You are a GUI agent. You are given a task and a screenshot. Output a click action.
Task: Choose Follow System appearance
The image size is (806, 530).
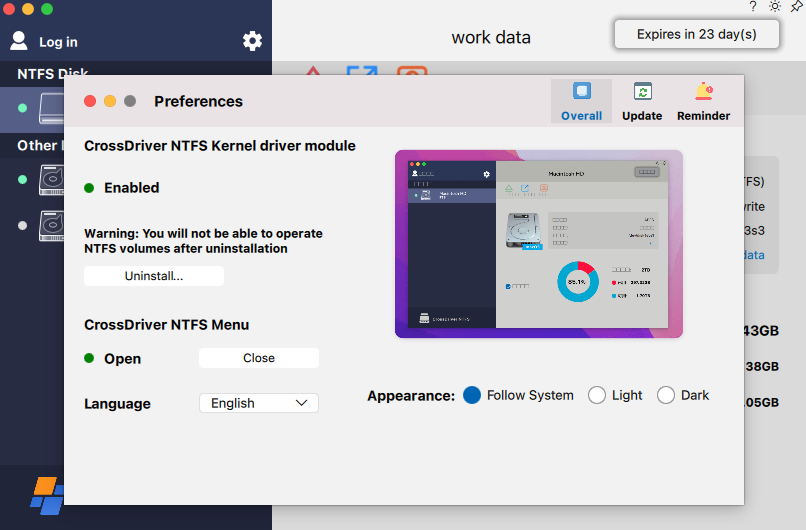click(473, 395)
